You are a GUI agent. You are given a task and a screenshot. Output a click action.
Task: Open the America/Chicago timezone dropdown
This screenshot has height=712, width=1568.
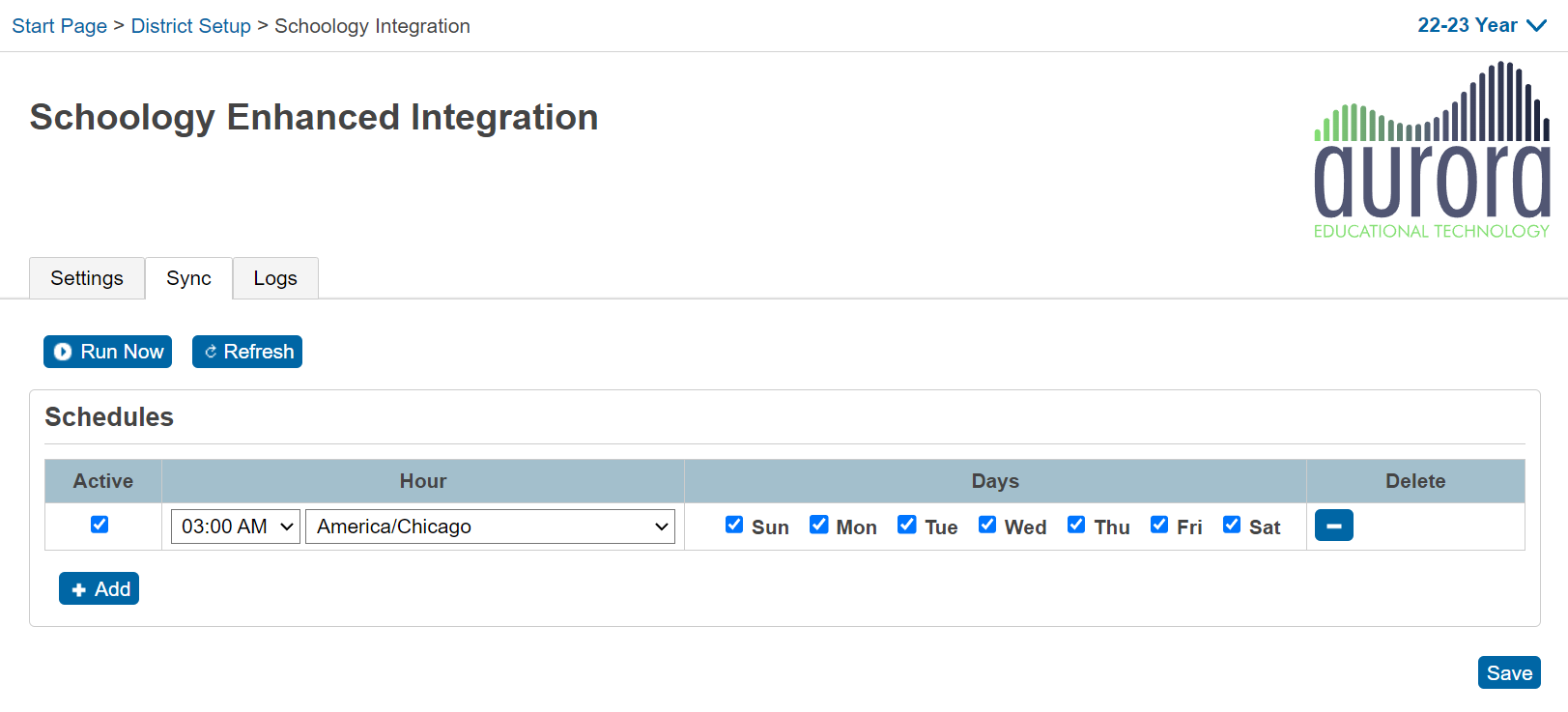[490, 527]
